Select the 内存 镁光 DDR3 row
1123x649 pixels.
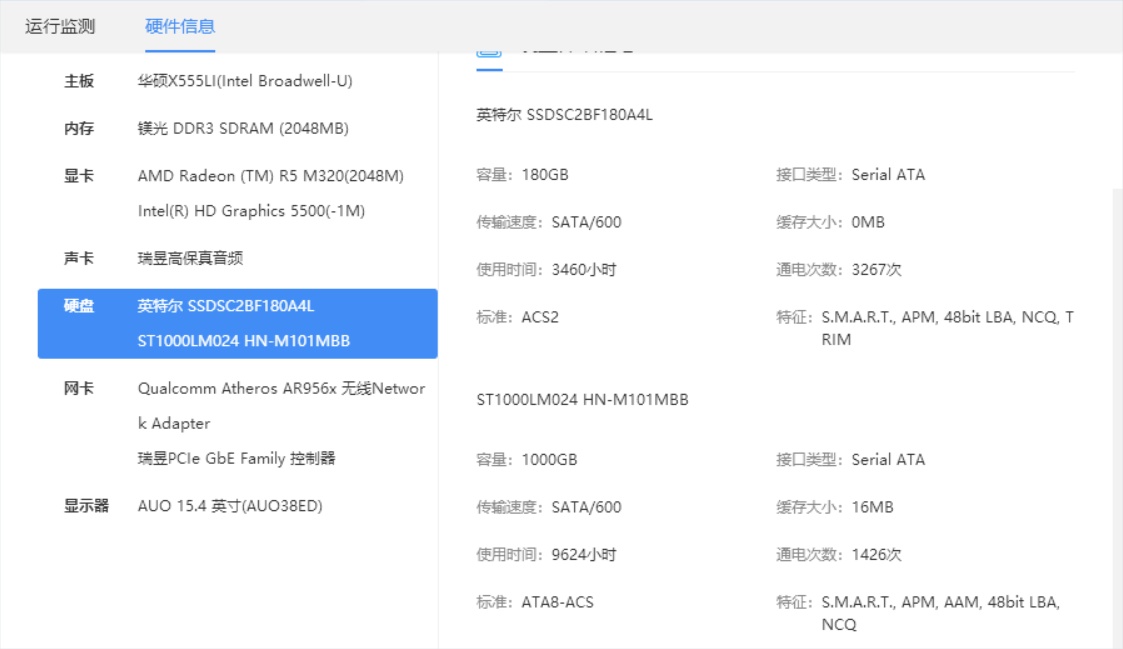(242, 128)
